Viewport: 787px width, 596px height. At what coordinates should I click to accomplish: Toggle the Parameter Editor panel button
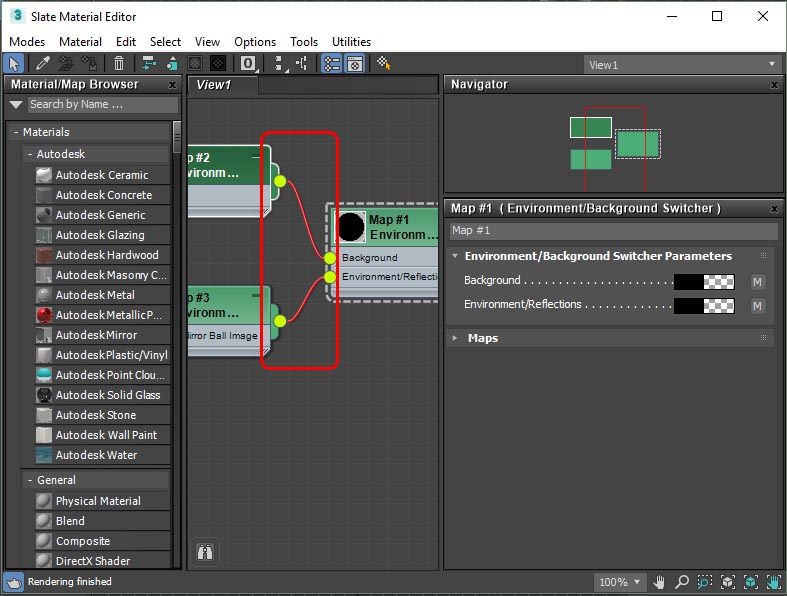coord(355,64)
